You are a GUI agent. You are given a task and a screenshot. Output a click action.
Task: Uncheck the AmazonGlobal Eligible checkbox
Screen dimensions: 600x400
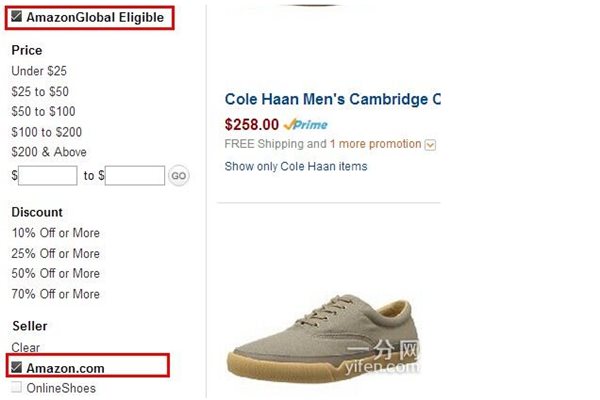coord(17,17)
